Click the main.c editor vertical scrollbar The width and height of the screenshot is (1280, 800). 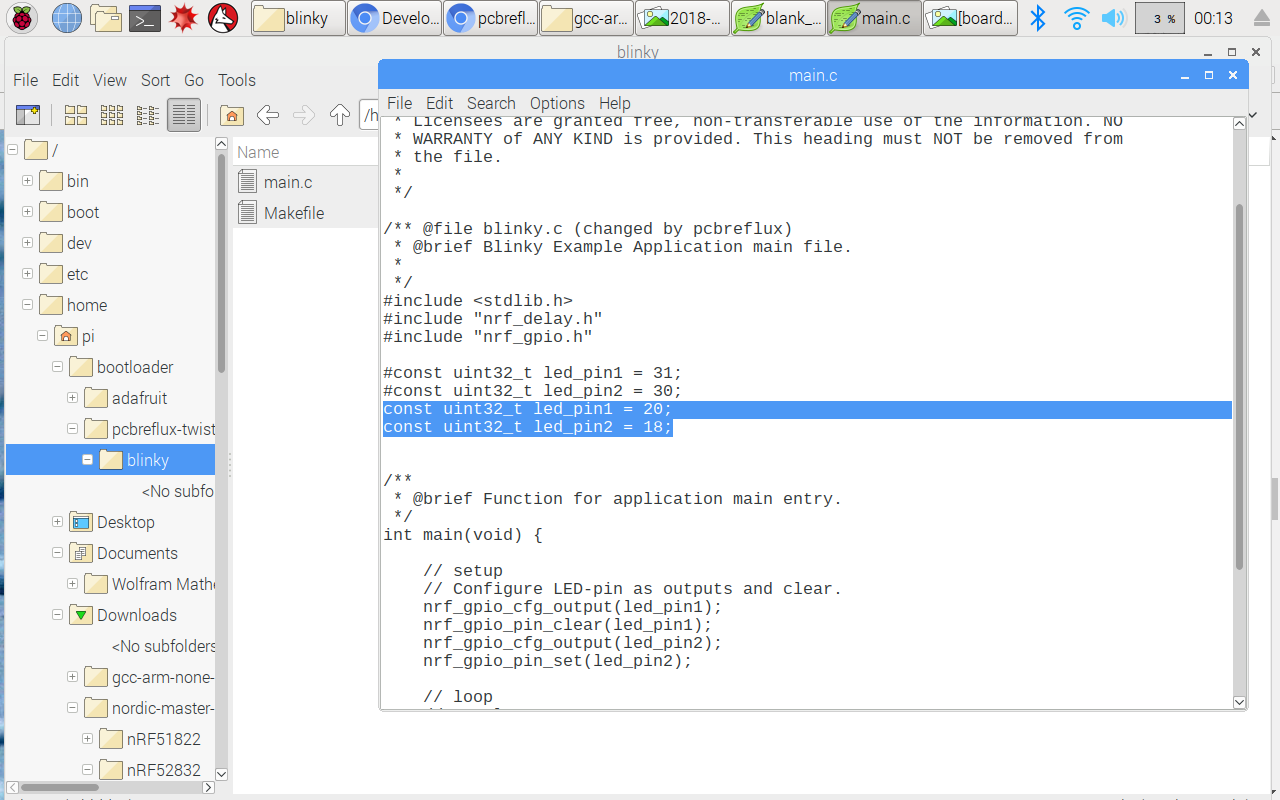point(1240,385)
